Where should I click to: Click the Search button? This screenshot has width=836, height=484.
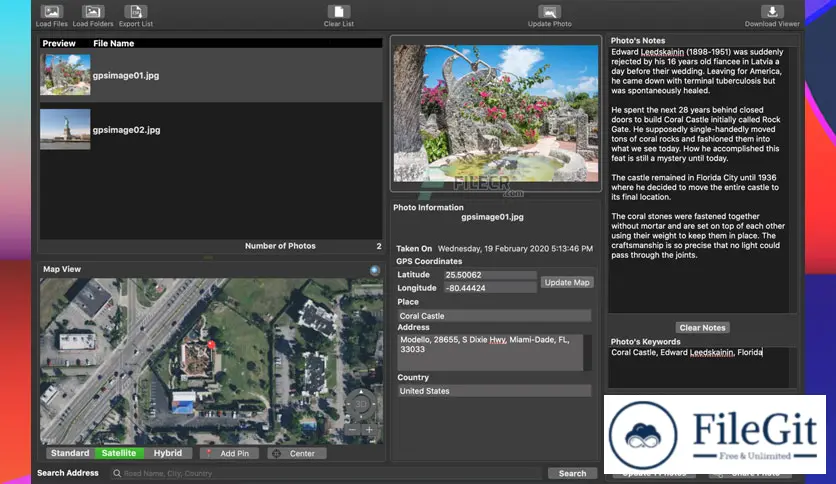pyautogui.click(x=572, y=473)
